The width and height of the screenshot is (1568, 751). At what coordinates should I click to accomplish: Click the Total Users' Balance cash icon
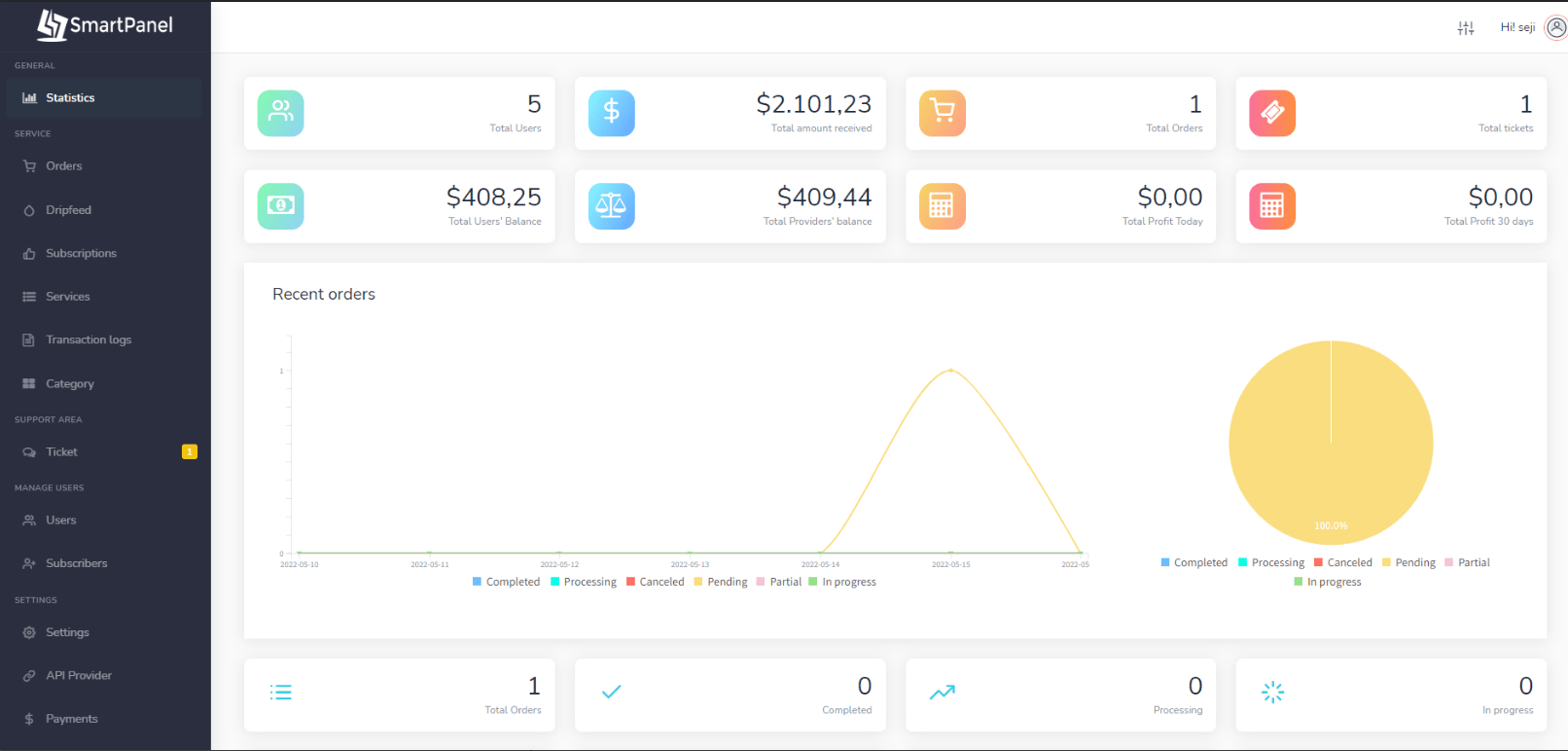click(x=281, y=206)
